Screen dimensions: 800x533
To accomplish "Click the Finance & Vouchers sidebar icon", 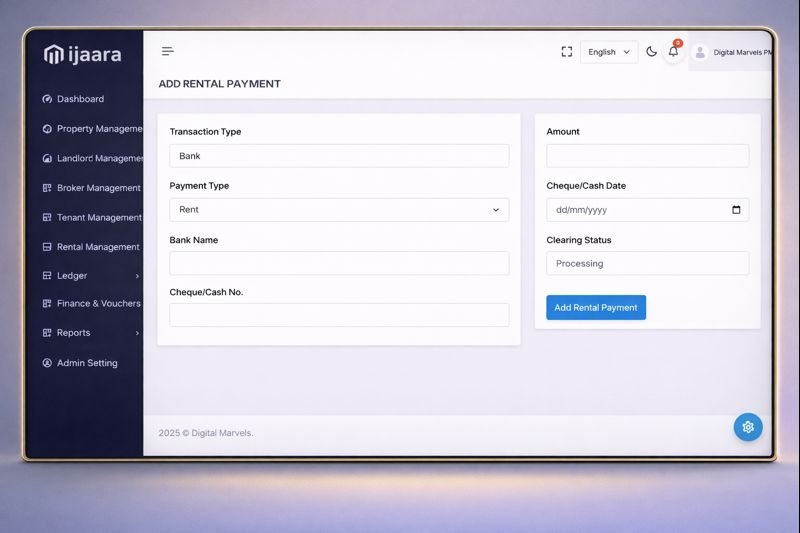I will [x=47, y=303].
